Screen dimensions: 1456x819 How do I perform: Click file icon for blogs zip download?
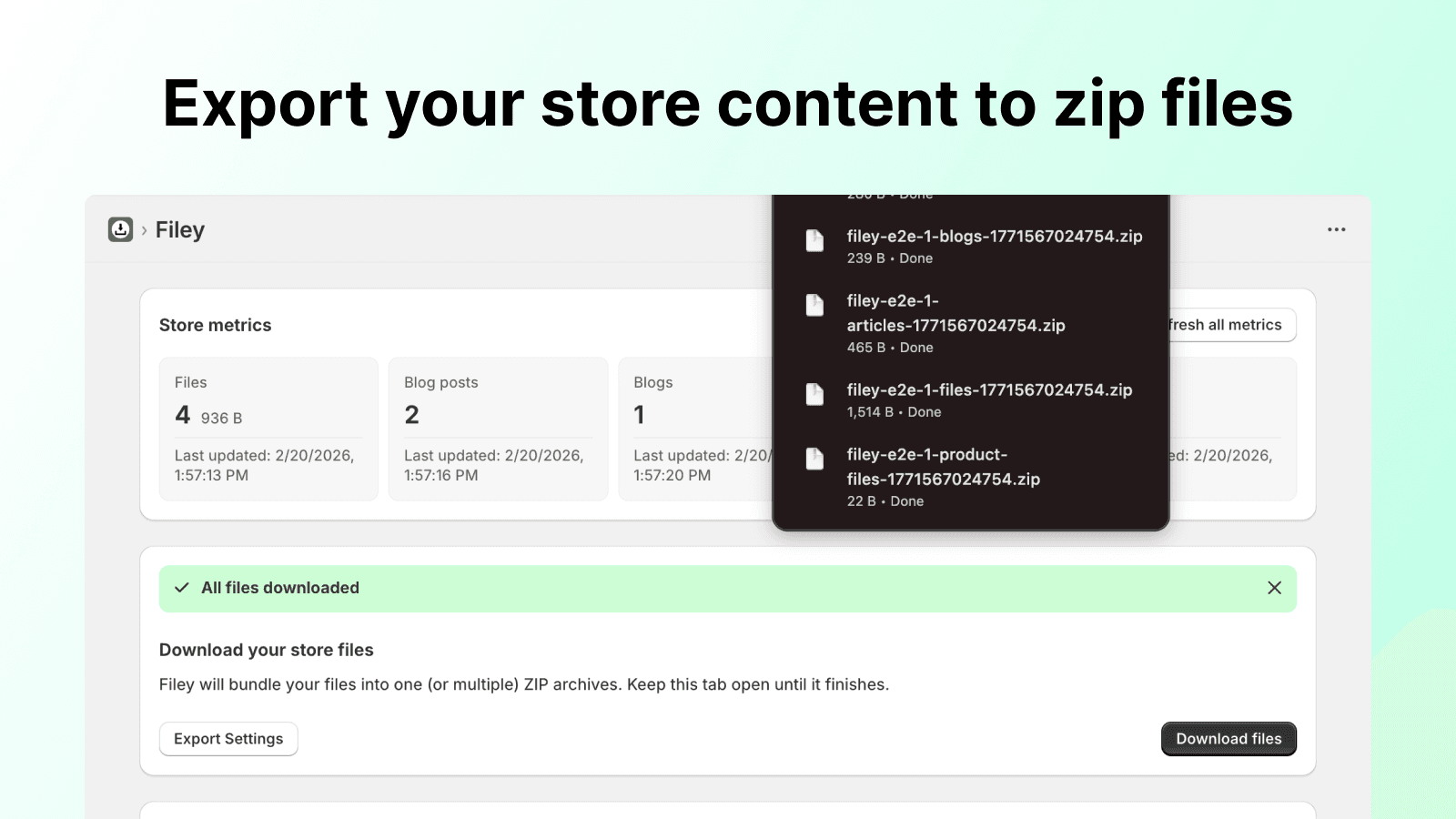[814, 240]
